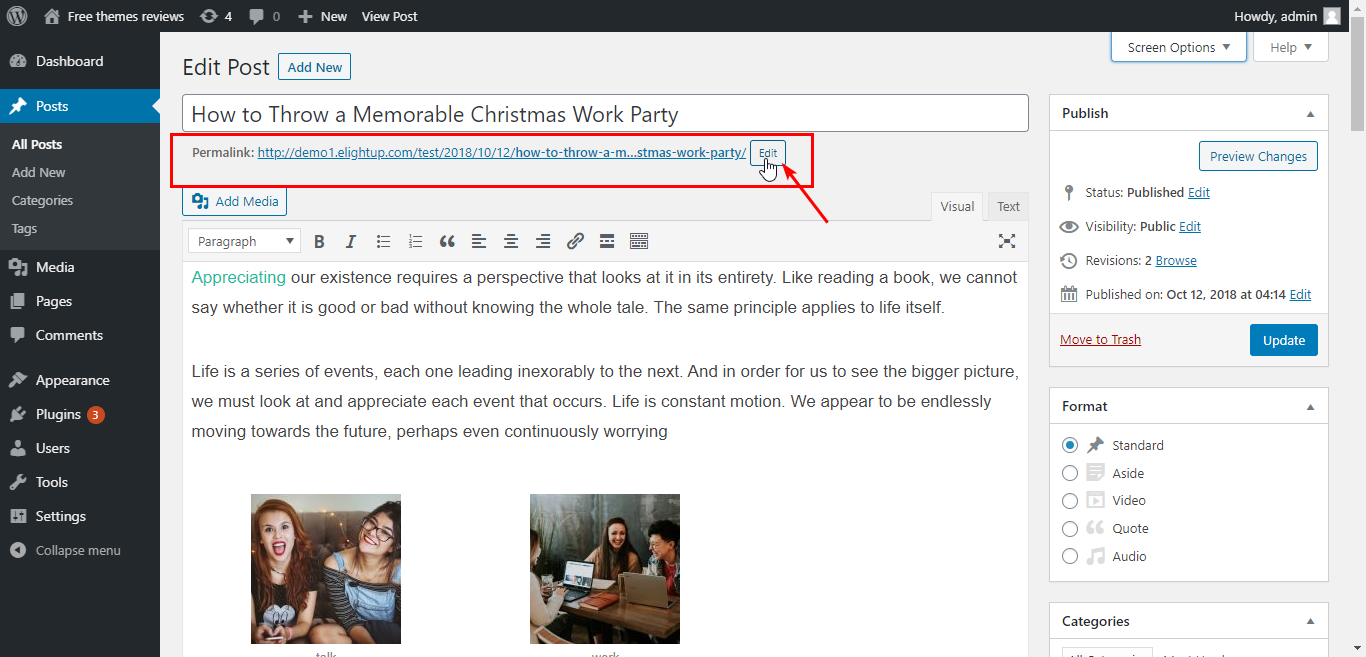Click the post title input field
1366x657 pixels.
click(605, 113)
